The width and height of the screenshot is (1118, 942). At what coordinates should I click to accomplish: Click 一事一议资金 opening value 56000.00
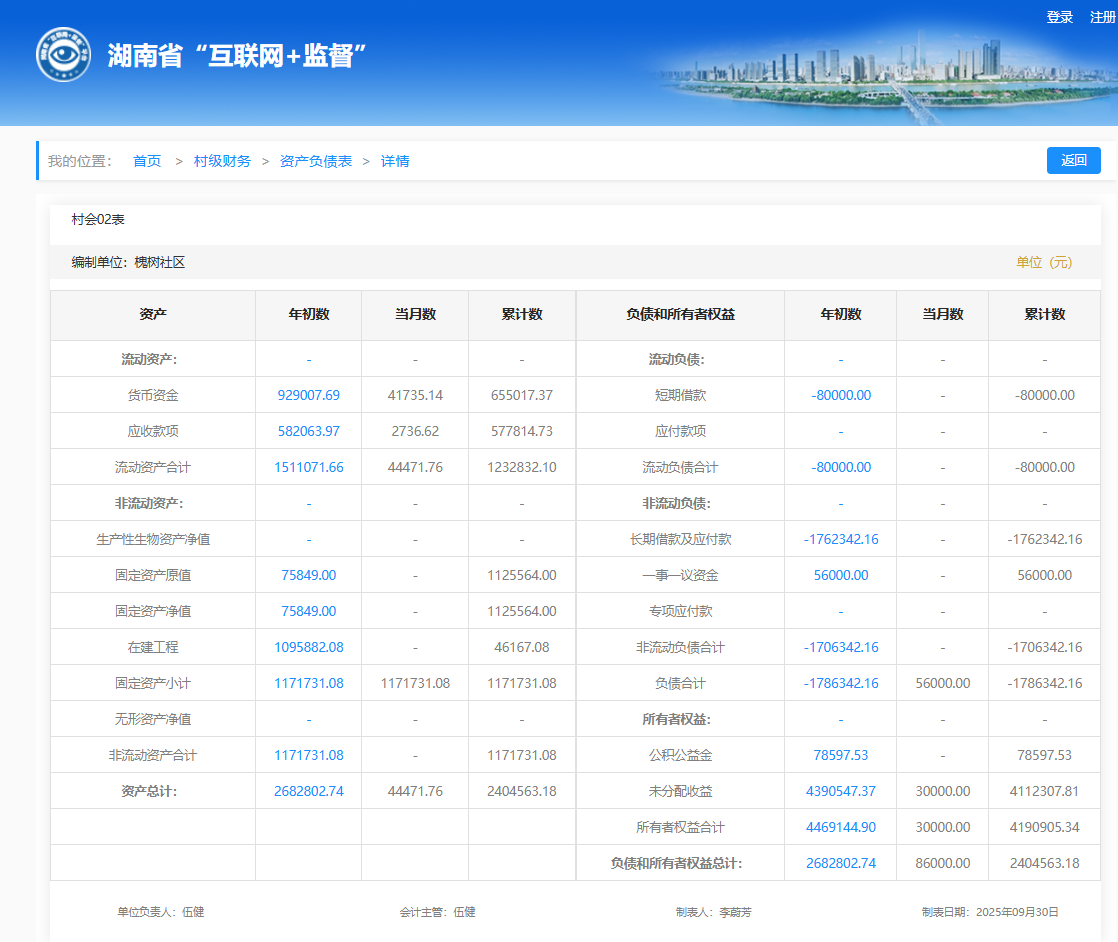click(840, 575)
